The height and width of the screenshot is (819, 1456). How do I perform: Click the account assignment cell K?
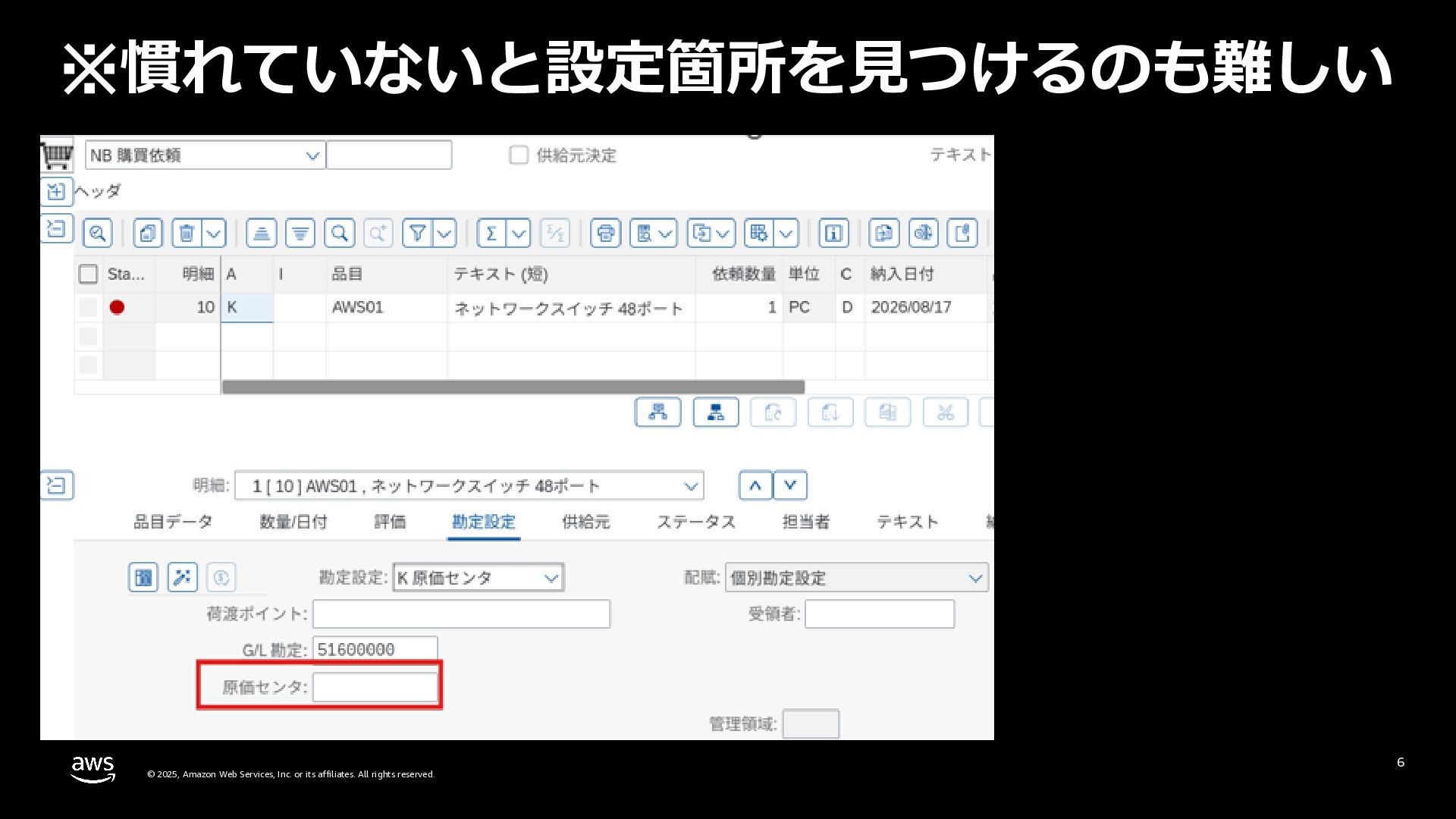tap(247, 308)
